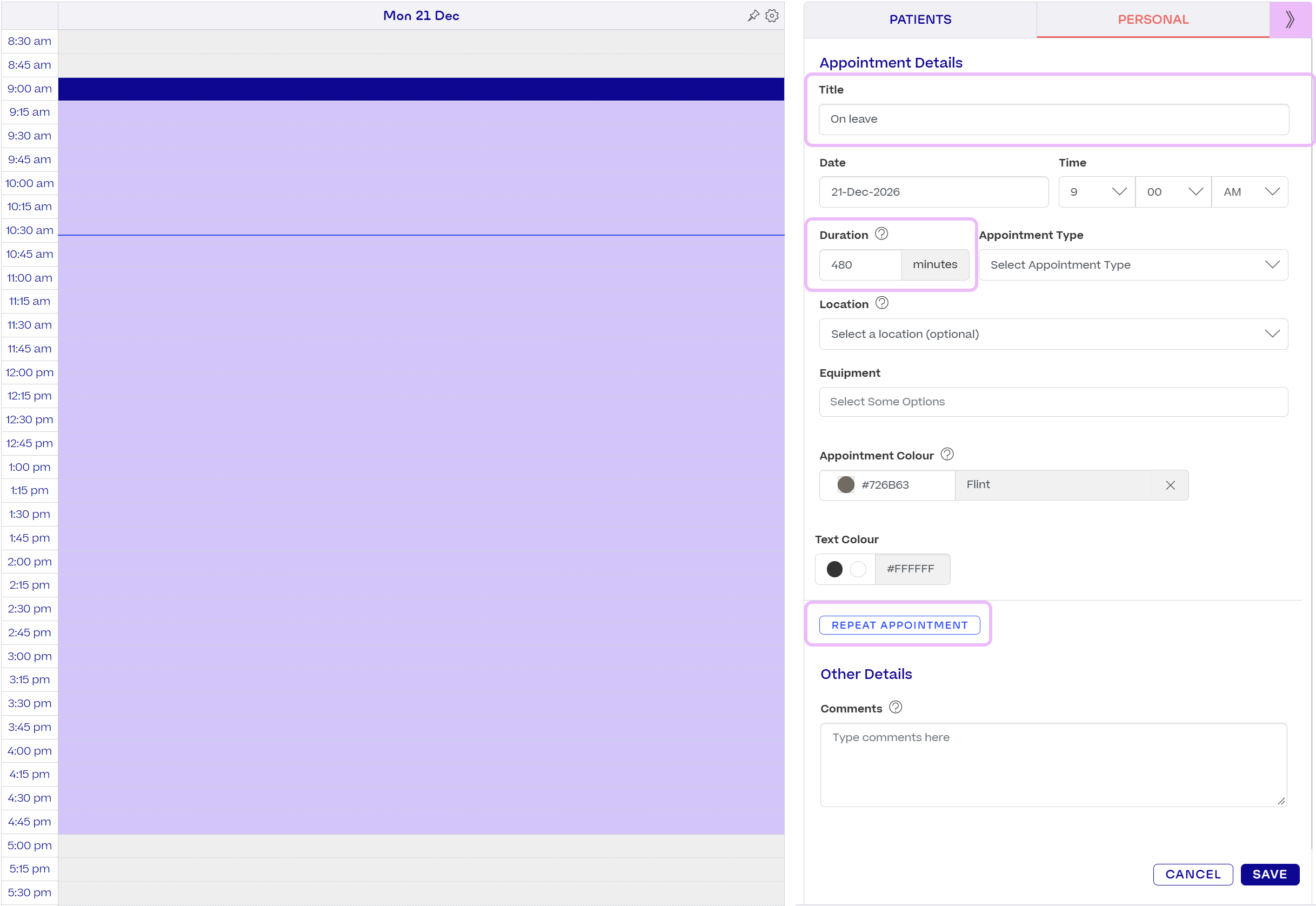This screenshot has width=1316, height=906.
Task: Click the 5:30 pm time slot label
Action: pyautogui.click(x=30, y=892)
